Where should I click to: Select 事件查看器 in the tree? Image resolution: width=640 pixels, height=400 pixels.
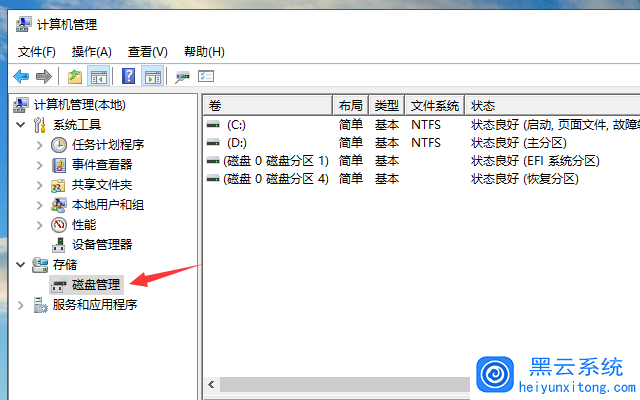point(102,164)
